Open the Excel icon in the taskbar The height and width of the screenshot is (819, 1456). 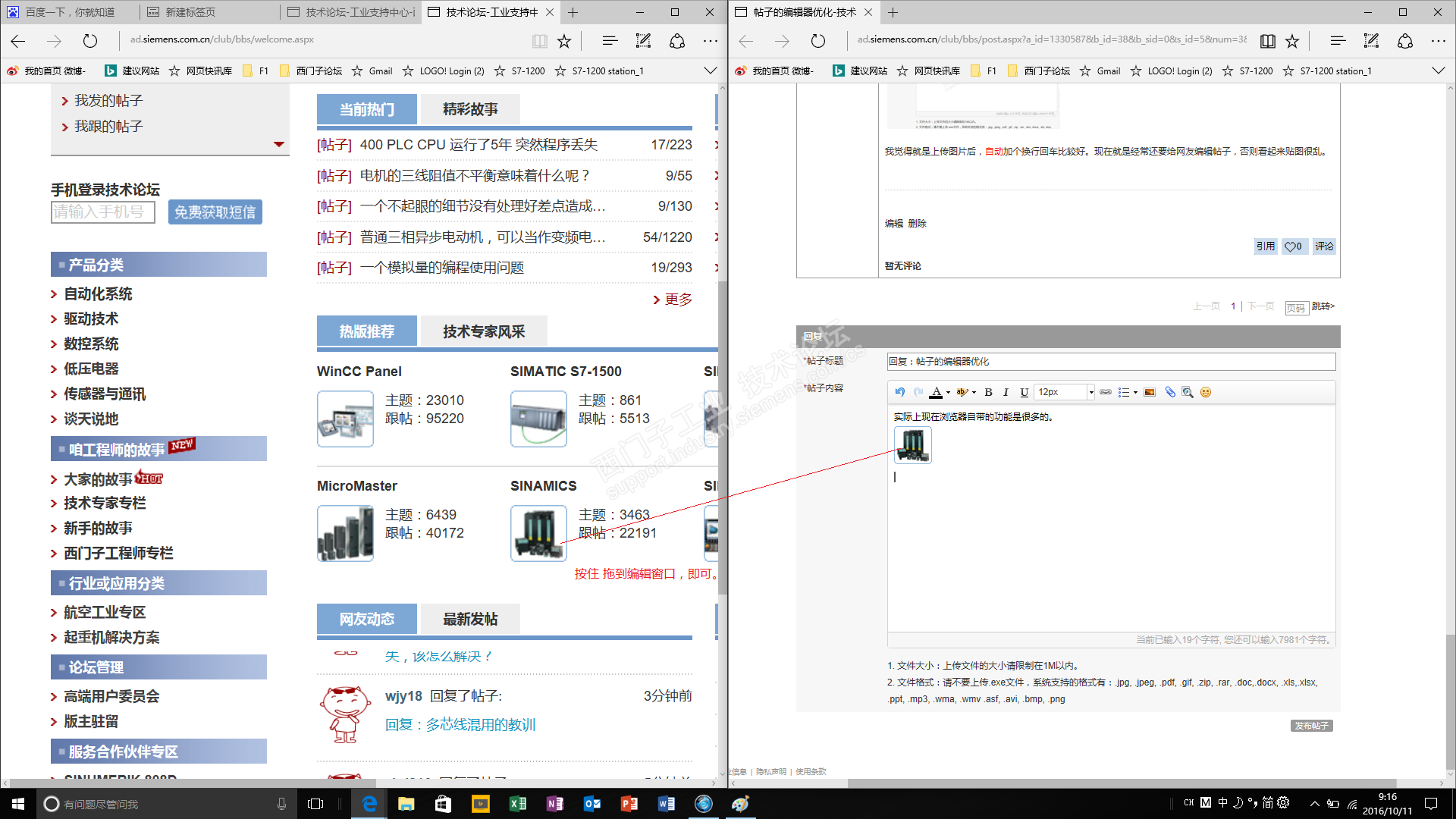point(518,804)
